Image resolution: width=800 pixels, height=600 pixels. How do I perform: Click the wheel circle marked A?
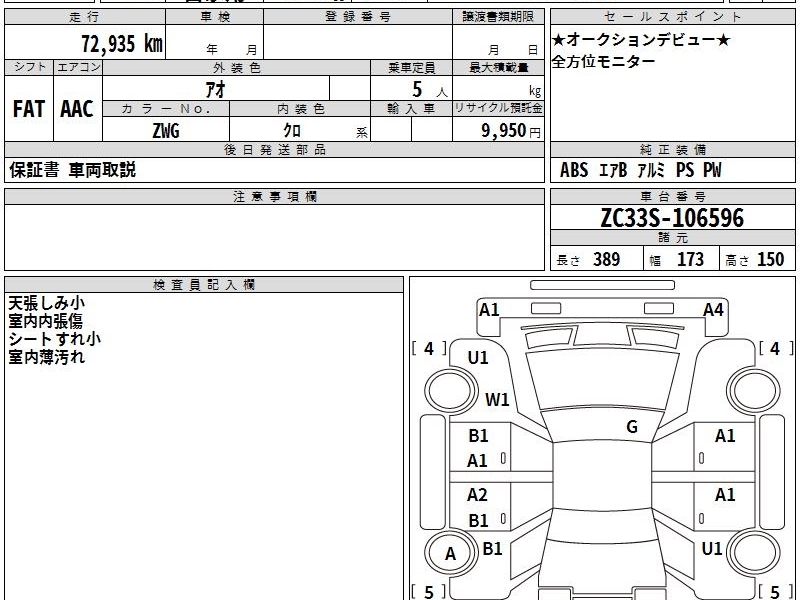pos(451,553)
